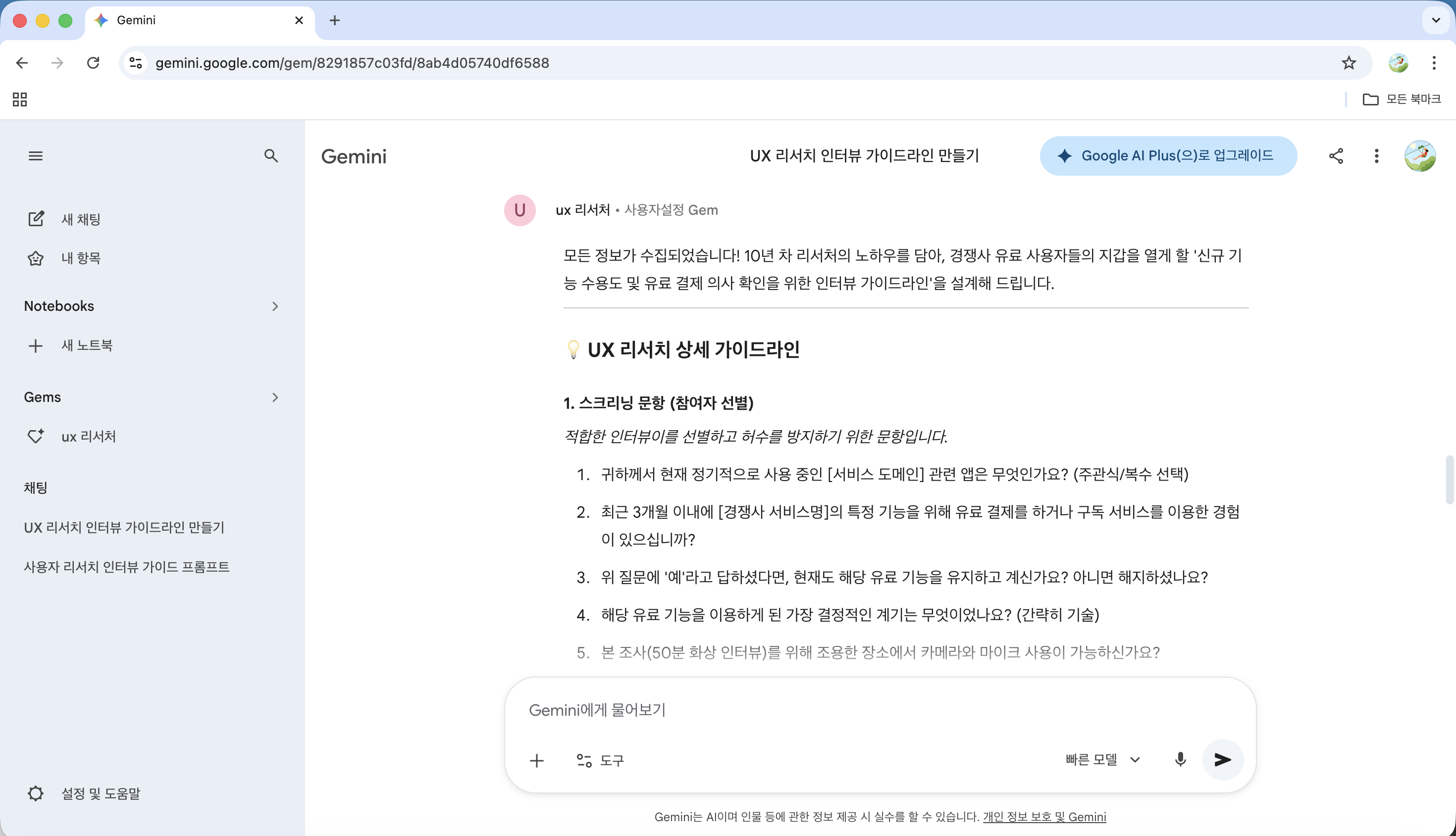Image resolution: width=1456 pixels, height=836 pixels.
Task: Click the subheading 1. 스크리닝 문항 (참여자 선별)
Action: click(658, 403)
